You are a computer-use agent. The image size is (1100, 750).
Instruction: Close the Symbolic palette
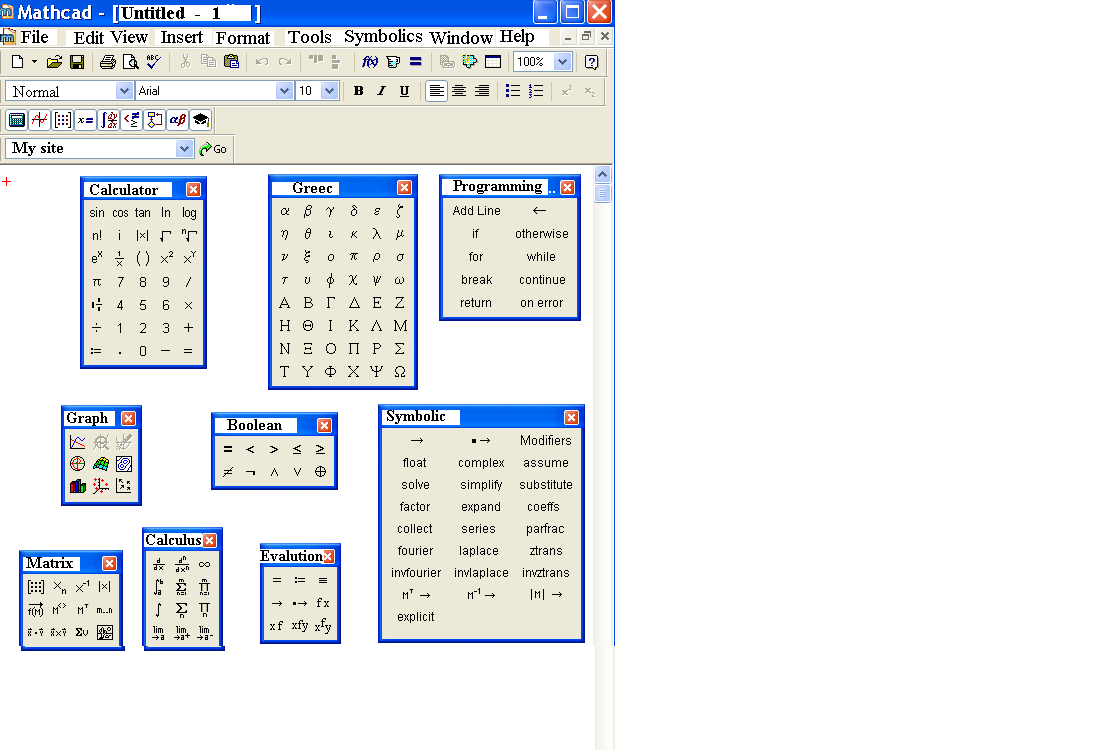[572, 417]
